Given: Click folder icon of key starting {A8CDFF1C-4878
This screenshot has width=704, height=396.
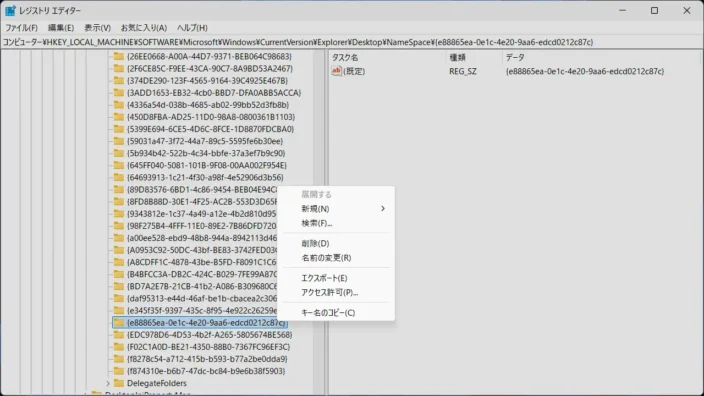Looking at the screenshot, I should point(119,262).
